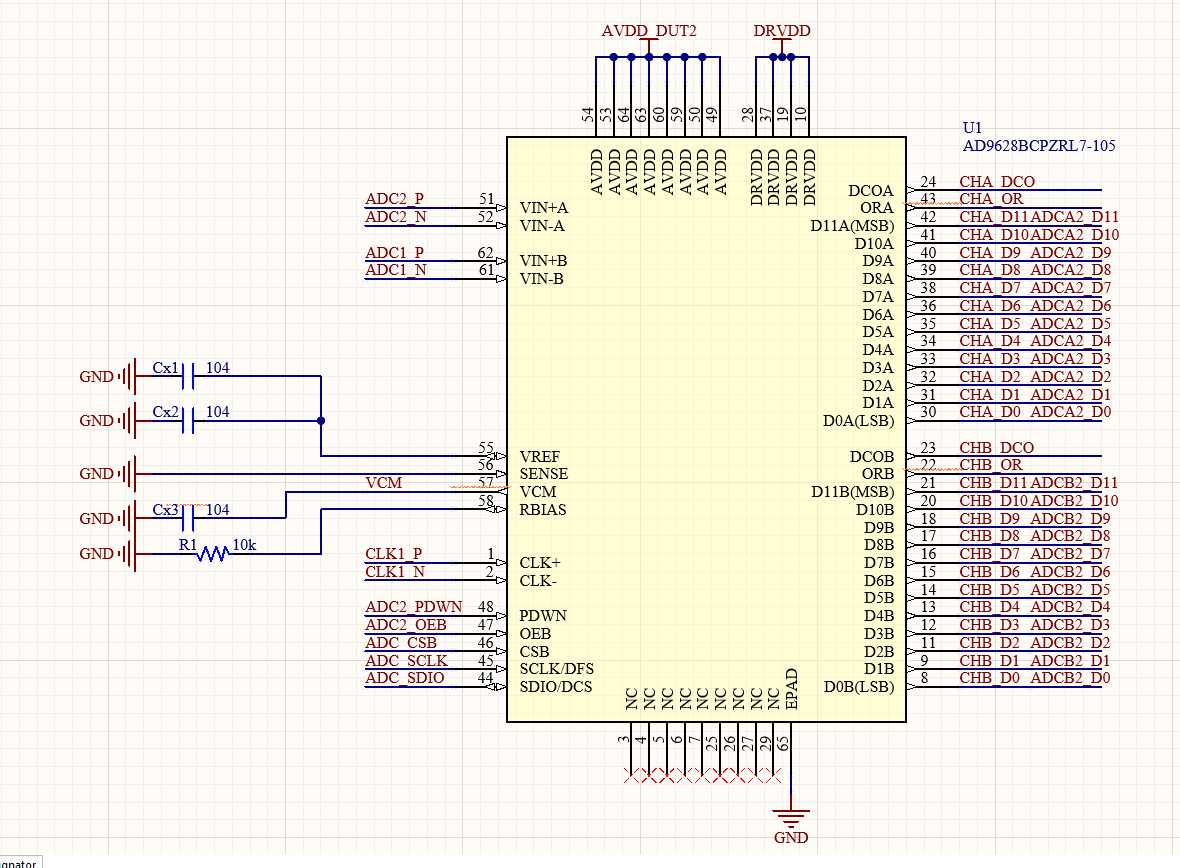The height and width of the screenshot is (868, 1180).
Task: Click the AD9628BCPZRL7-105 part name label
Action: click(1038, 146)
